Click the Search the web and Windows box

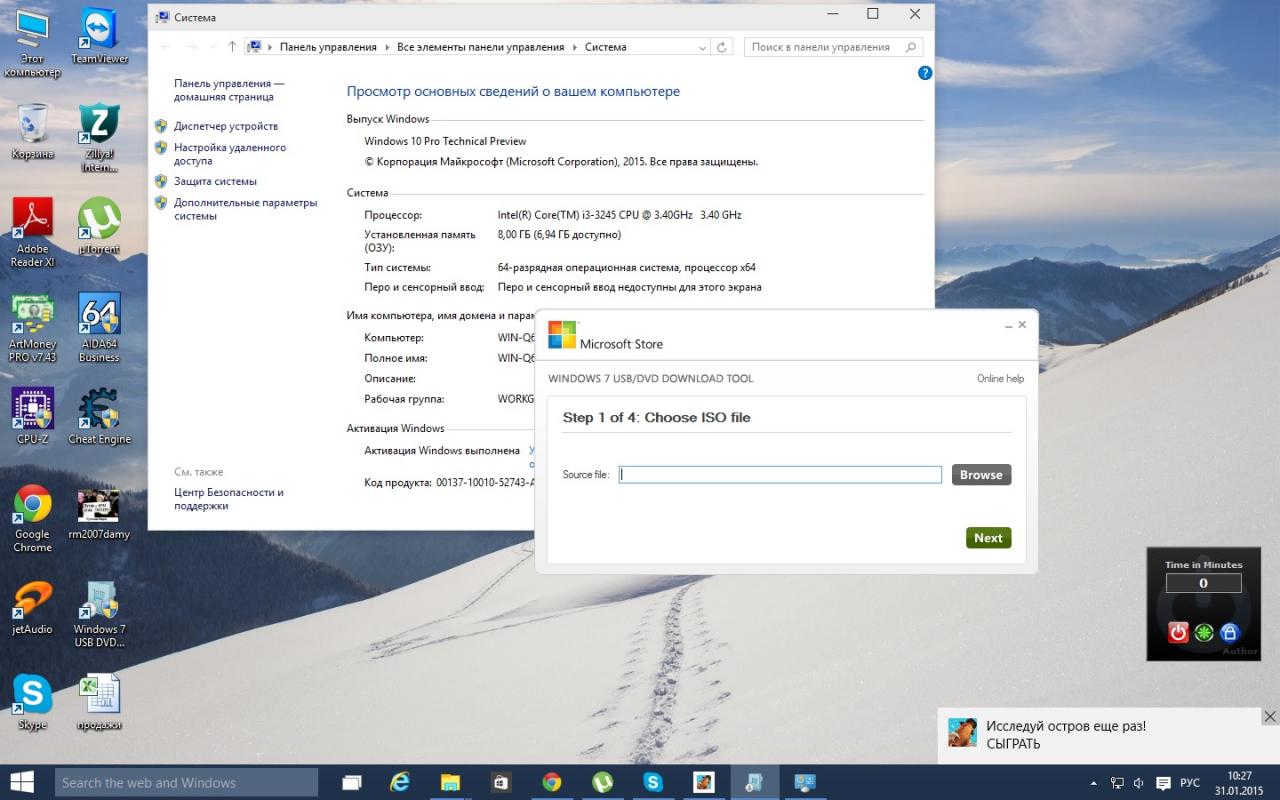click(x=186, y=782)
